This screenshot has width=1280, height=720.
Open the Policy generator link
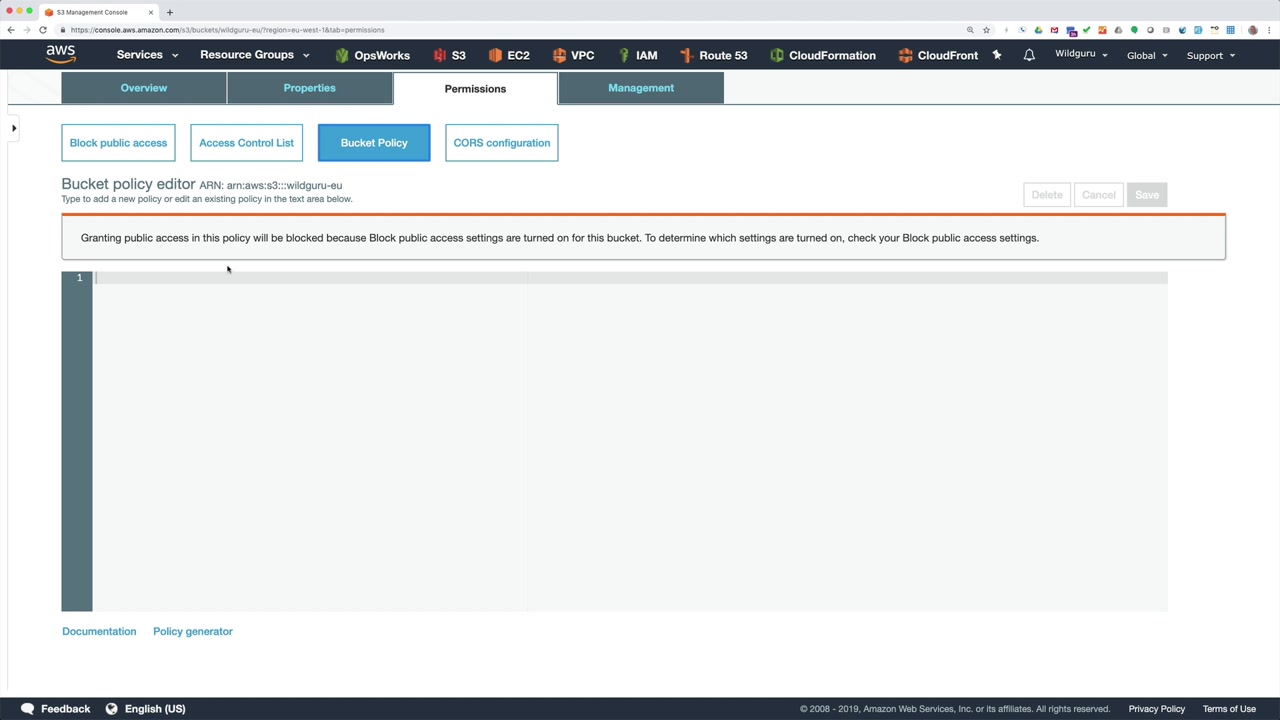193,632
